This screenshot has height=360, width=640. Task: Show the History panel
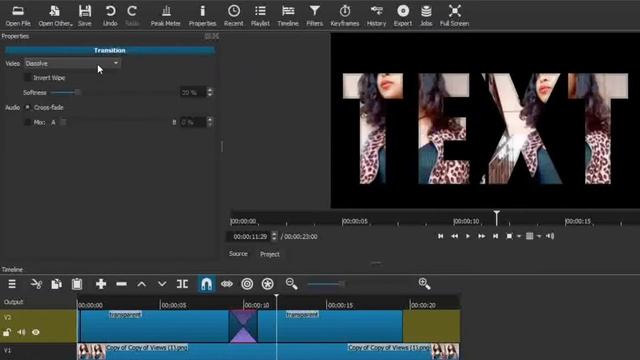(376, 16)
